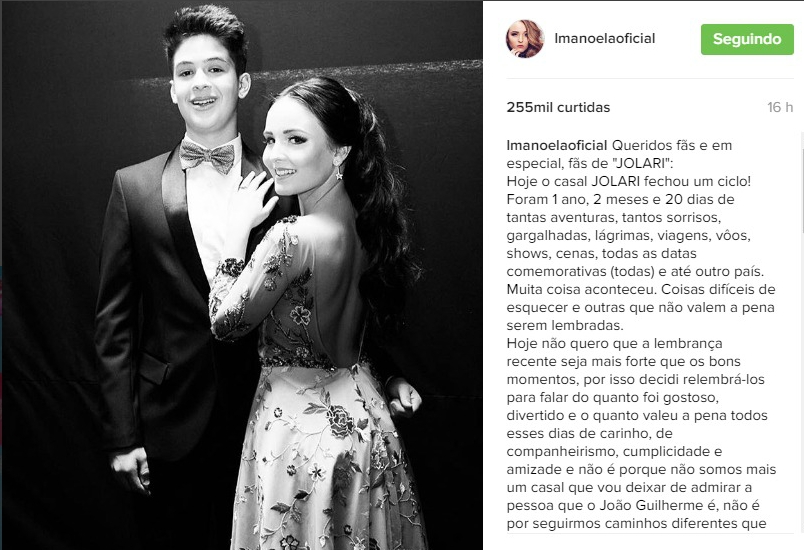Click the word "companheirismo" in the caption
Screen dimensions: 804x550
(562, 452)
